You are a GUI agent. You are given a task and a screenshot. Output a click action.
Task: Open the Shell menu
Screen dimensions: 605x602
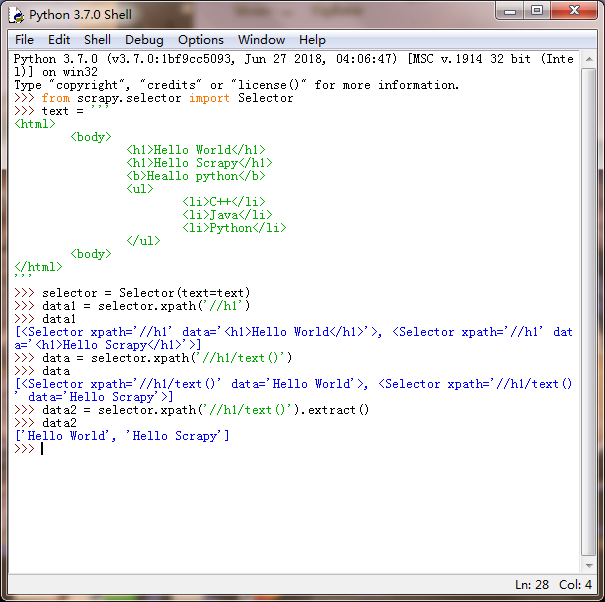tap(97, 40)
